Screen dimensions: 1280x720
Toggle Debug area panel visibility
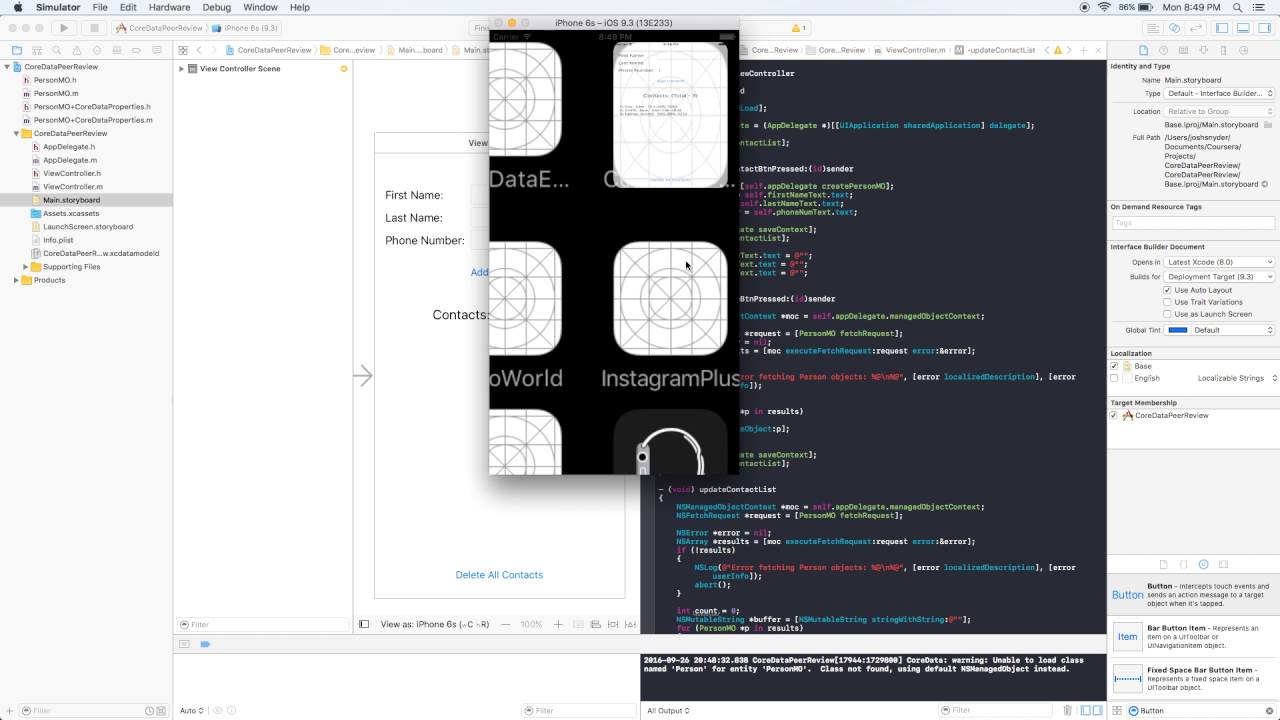point(1242,28)
